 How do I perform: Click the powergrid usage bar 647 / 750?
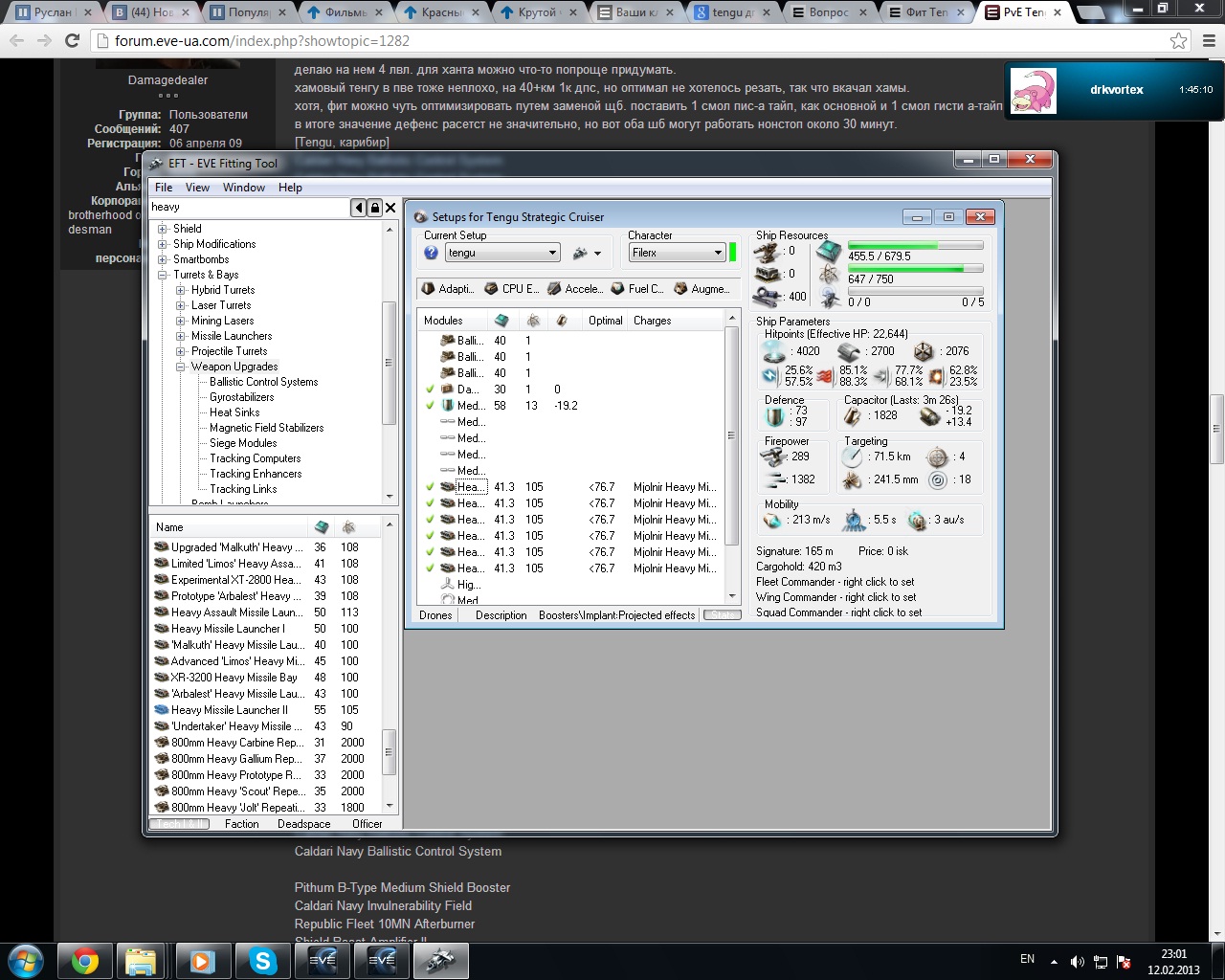coord(915,269)
